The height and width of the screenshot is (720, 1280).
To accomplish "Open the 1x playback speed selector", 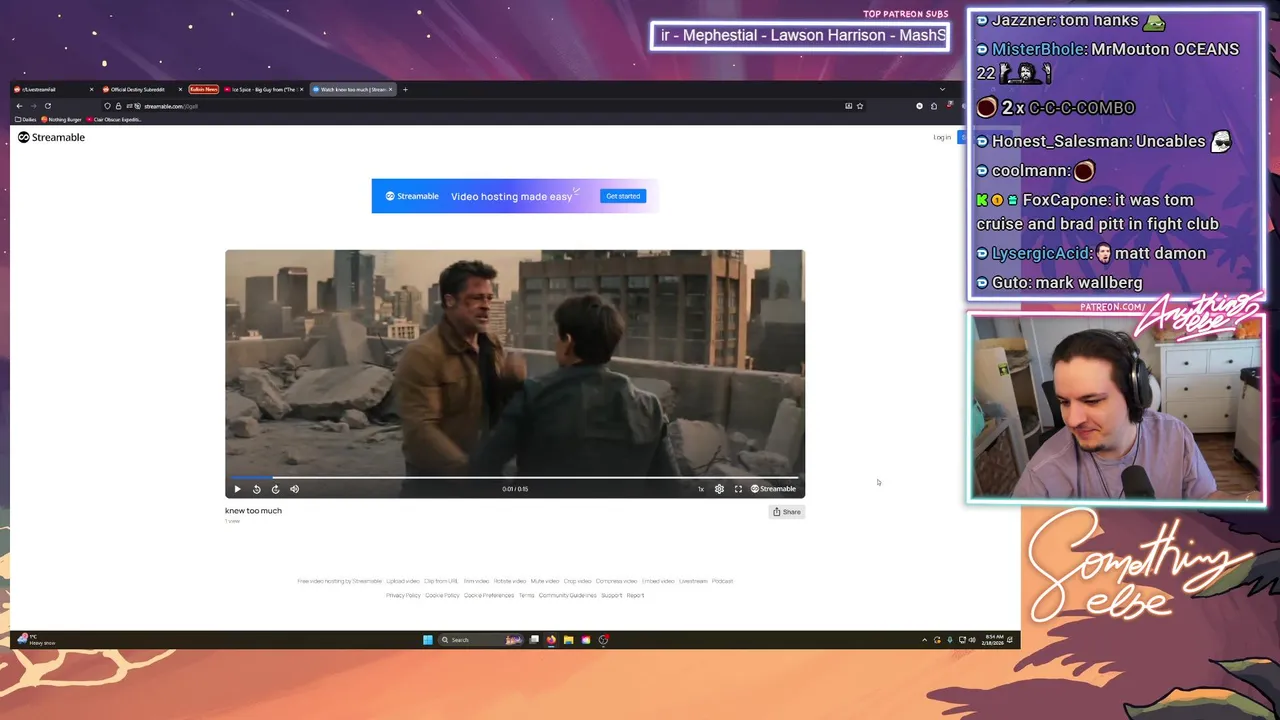I will [x=701, y=489].
